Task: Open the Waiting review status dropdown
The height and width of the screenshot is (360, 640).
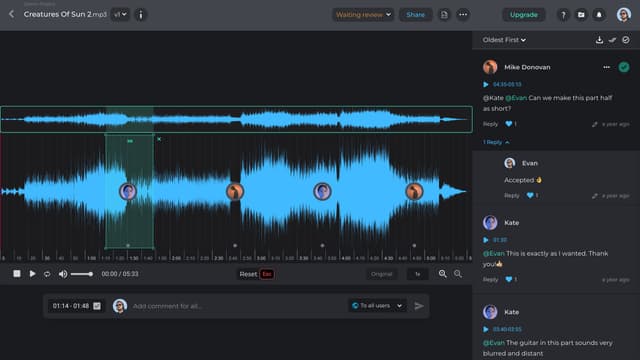Action: 363,15
